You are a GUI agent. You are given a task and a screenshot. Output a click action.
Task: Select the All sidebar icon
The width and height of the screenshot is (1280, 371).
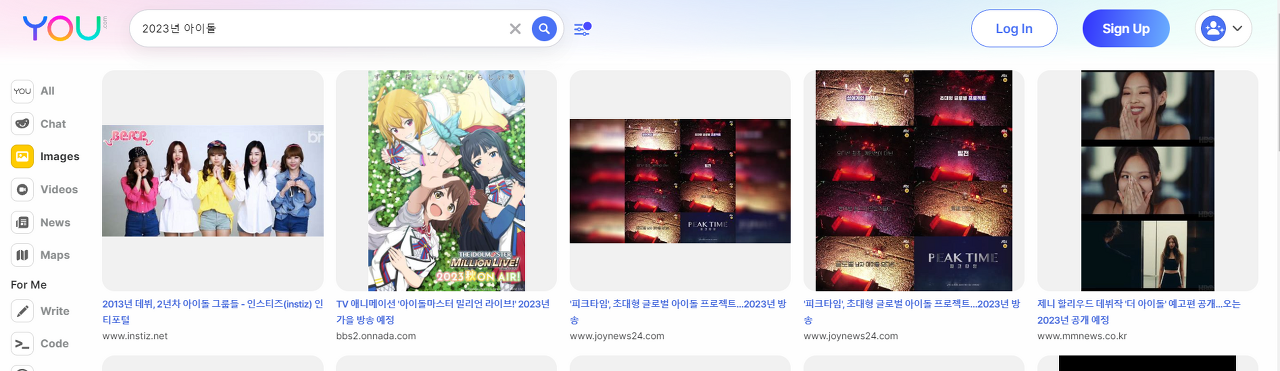tap(22, 91)
